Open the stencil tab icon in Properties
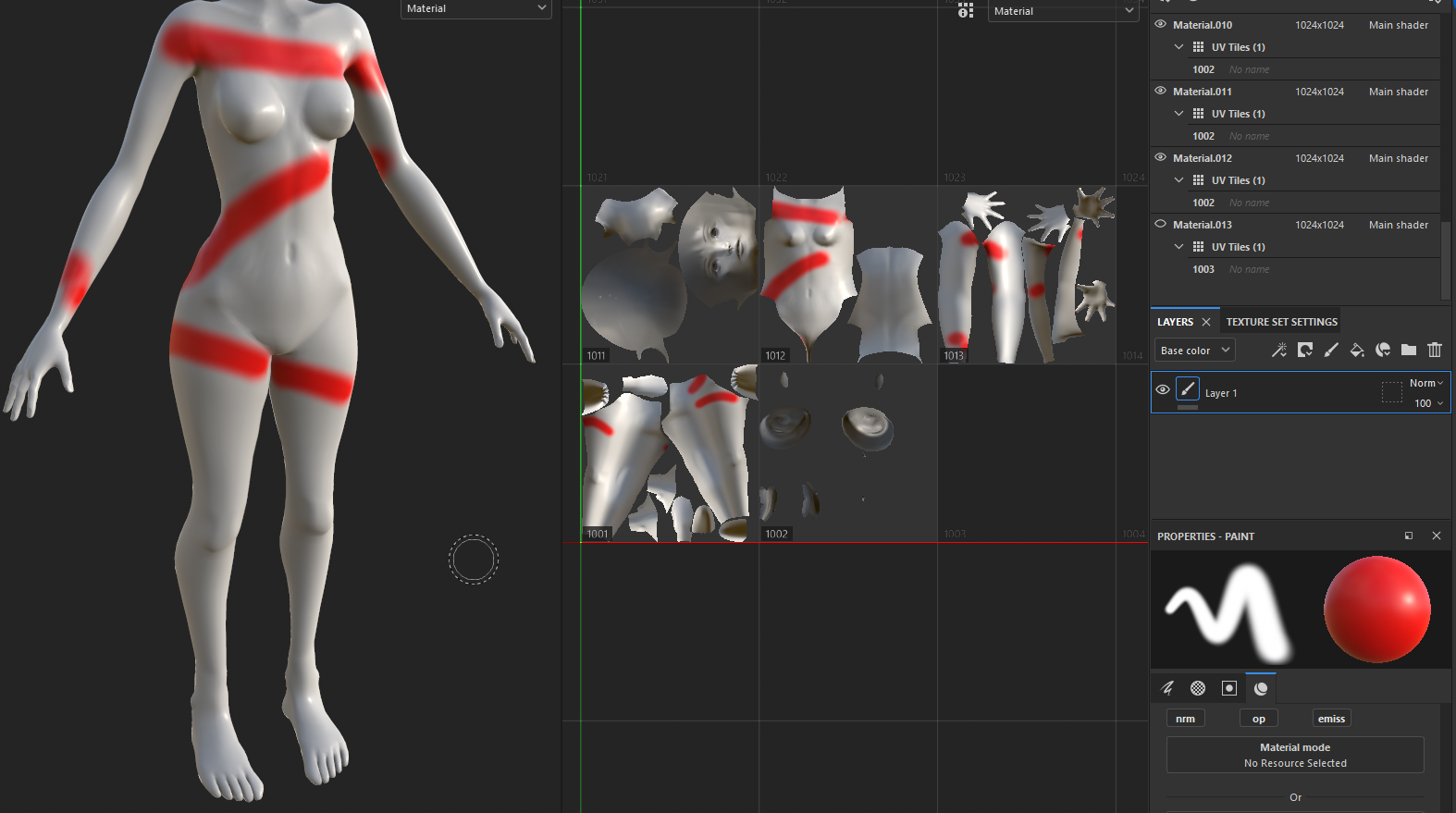This screenshot has height=813, width=1456. 1229,688
